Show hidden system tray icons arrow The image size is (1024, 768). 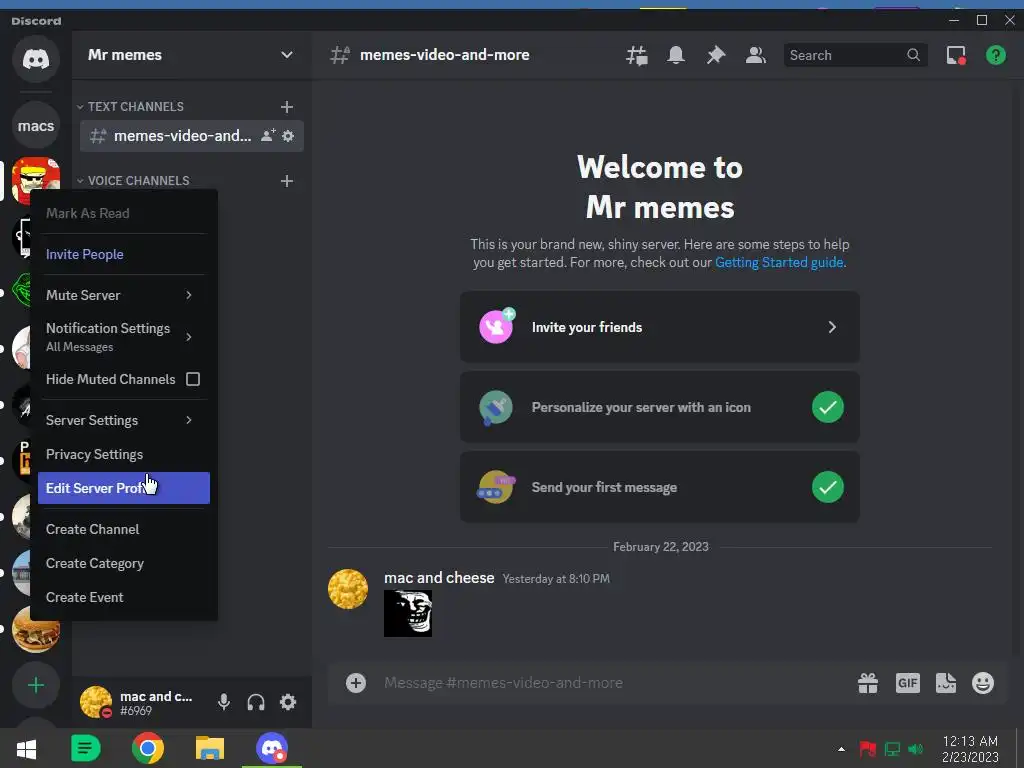pos(841,749)
